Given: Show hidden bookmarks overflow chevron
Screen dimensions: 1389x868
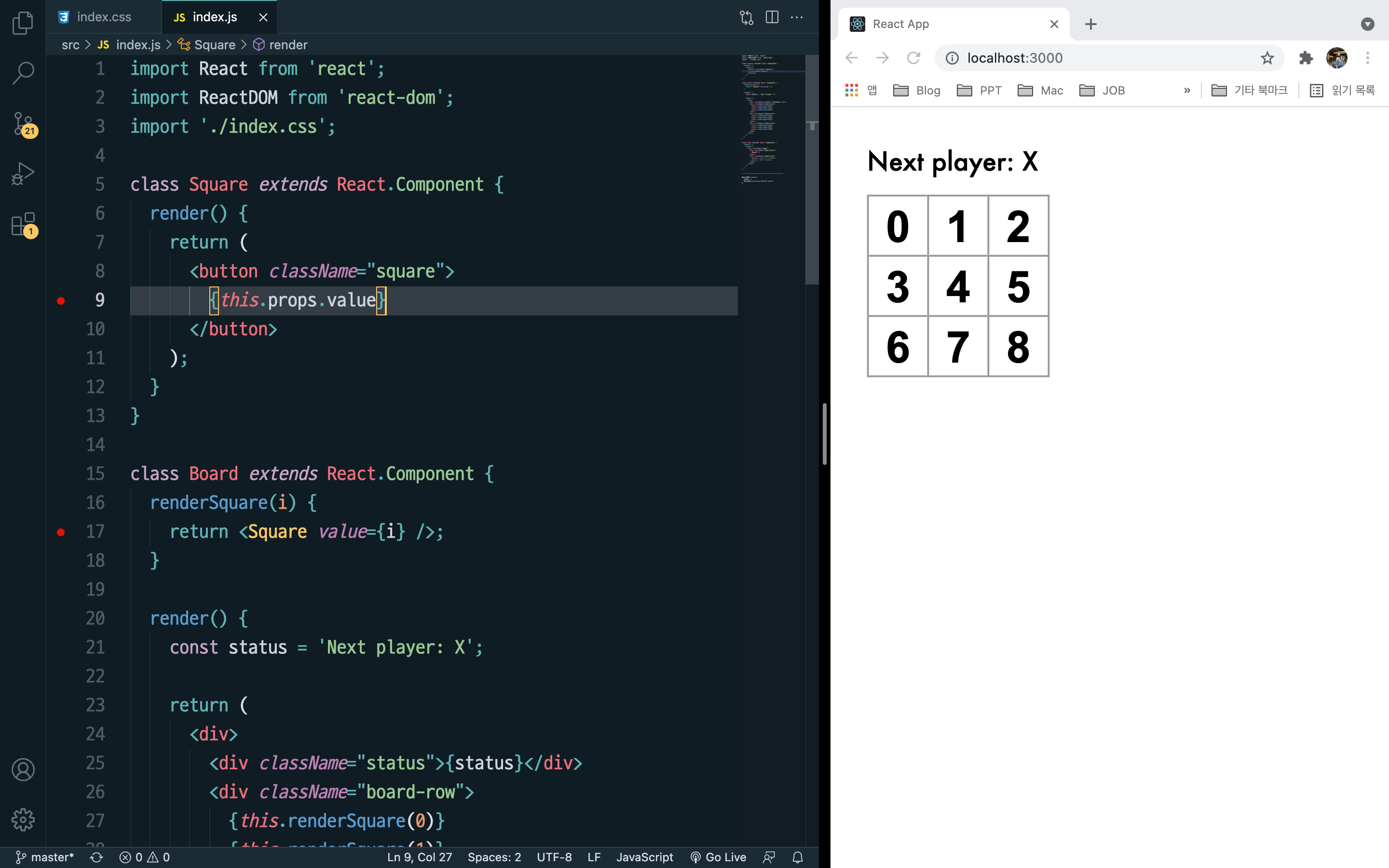Looking at the screenshot, I should pos(1187,90).
